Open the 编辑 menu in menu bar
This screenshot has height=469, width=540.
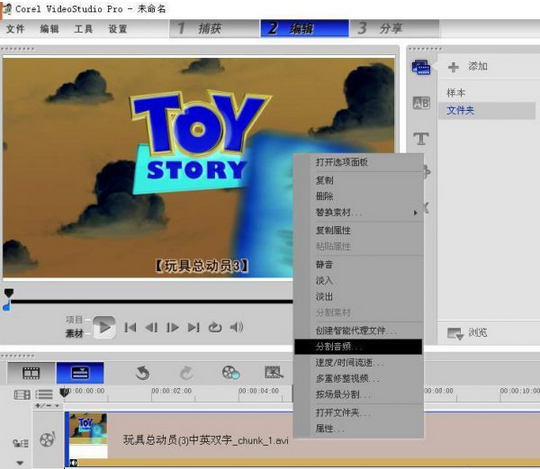49,29
